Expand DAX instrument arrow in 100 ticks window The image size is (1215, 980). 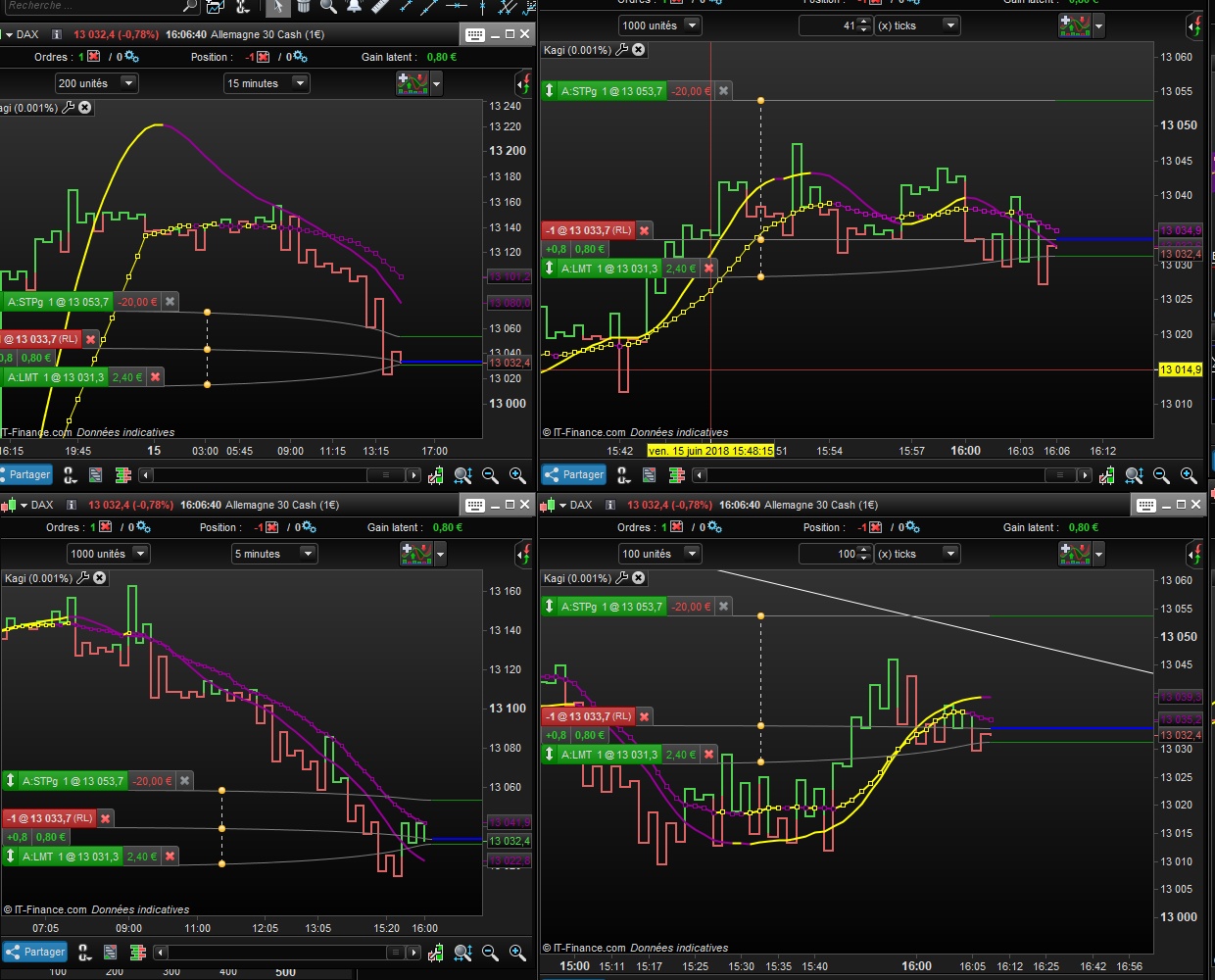pyautogui.click(x=563, y=506)
